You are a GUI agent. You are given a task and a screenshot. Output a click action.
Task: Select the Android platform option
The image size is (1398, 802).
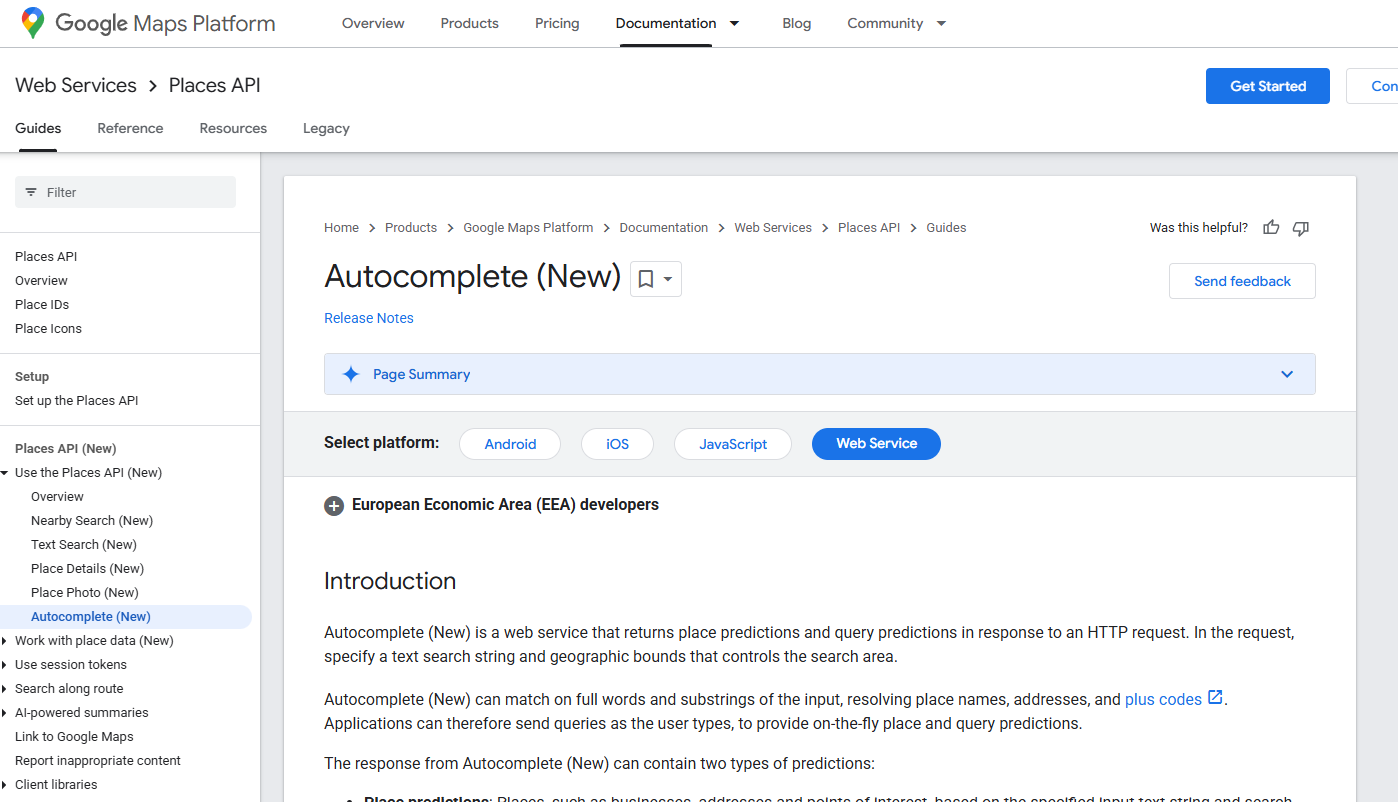(x=510, y=443)
